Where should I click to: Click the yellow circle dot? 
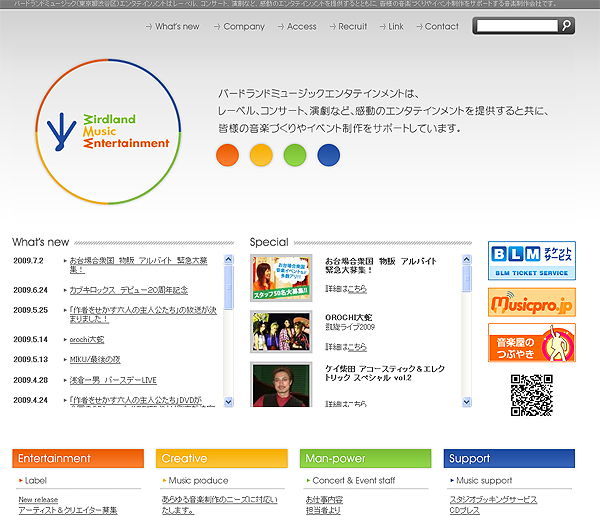261,155
